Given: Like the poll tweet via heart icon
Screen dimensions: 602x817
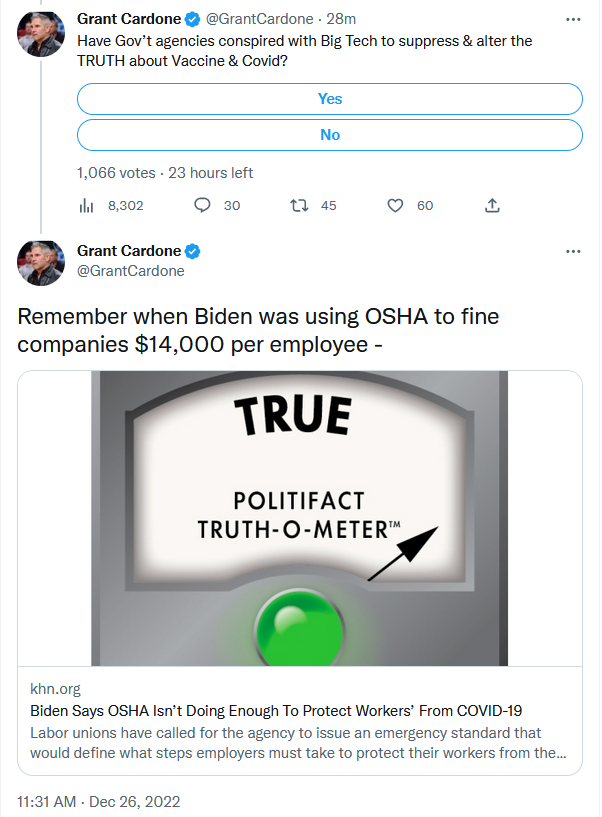Looking at the screenshot, I should 395,205.
